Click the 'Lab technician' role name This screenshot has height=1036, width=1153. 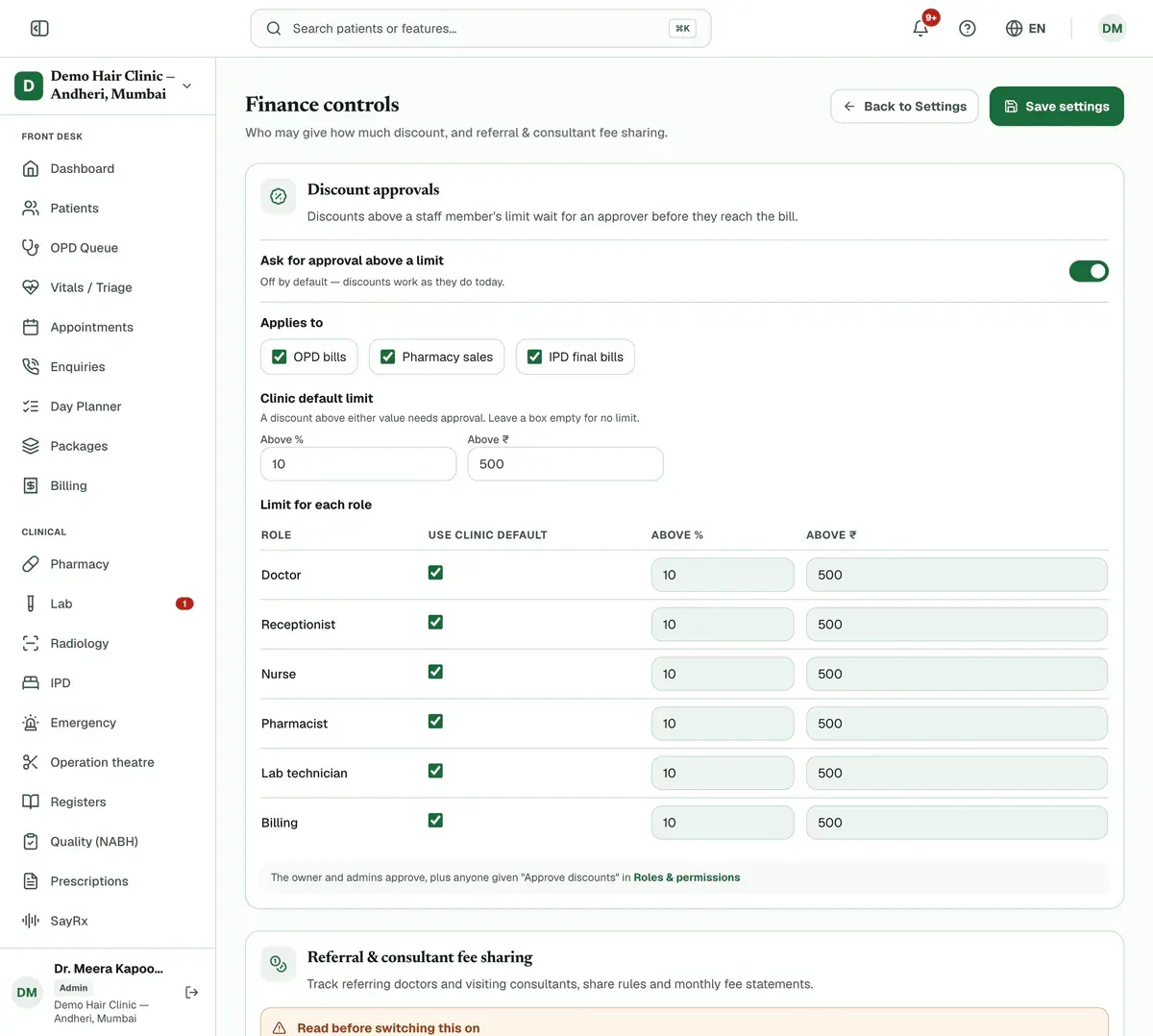[305, 774]
